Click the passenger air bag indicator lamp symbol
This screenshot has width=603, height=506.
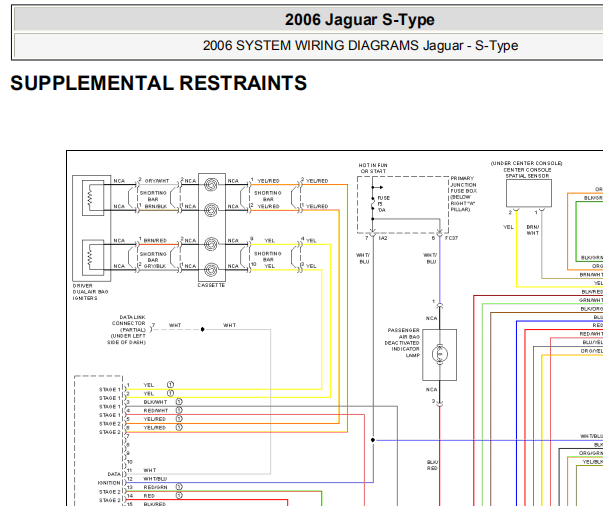440,354
